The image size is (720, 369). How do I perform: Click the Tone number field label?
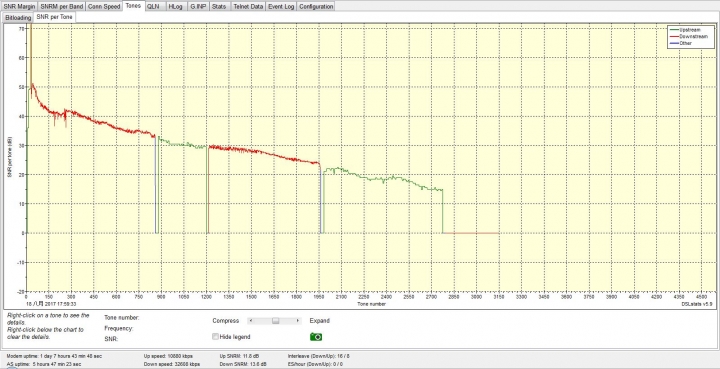point(122,318)
